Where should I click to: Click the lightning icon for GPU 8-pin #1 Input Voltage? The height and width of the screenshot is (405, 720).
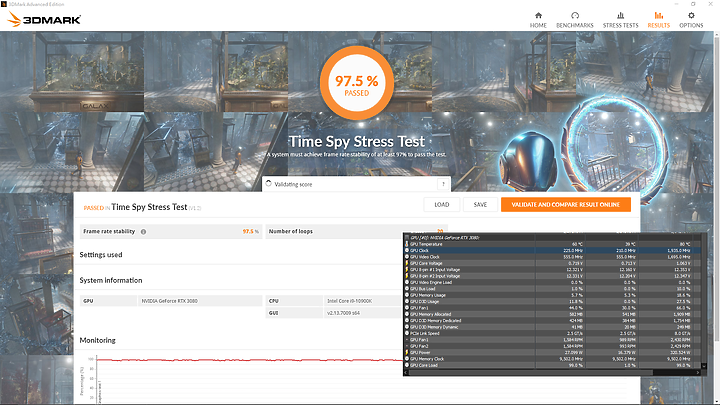[407, 270]
